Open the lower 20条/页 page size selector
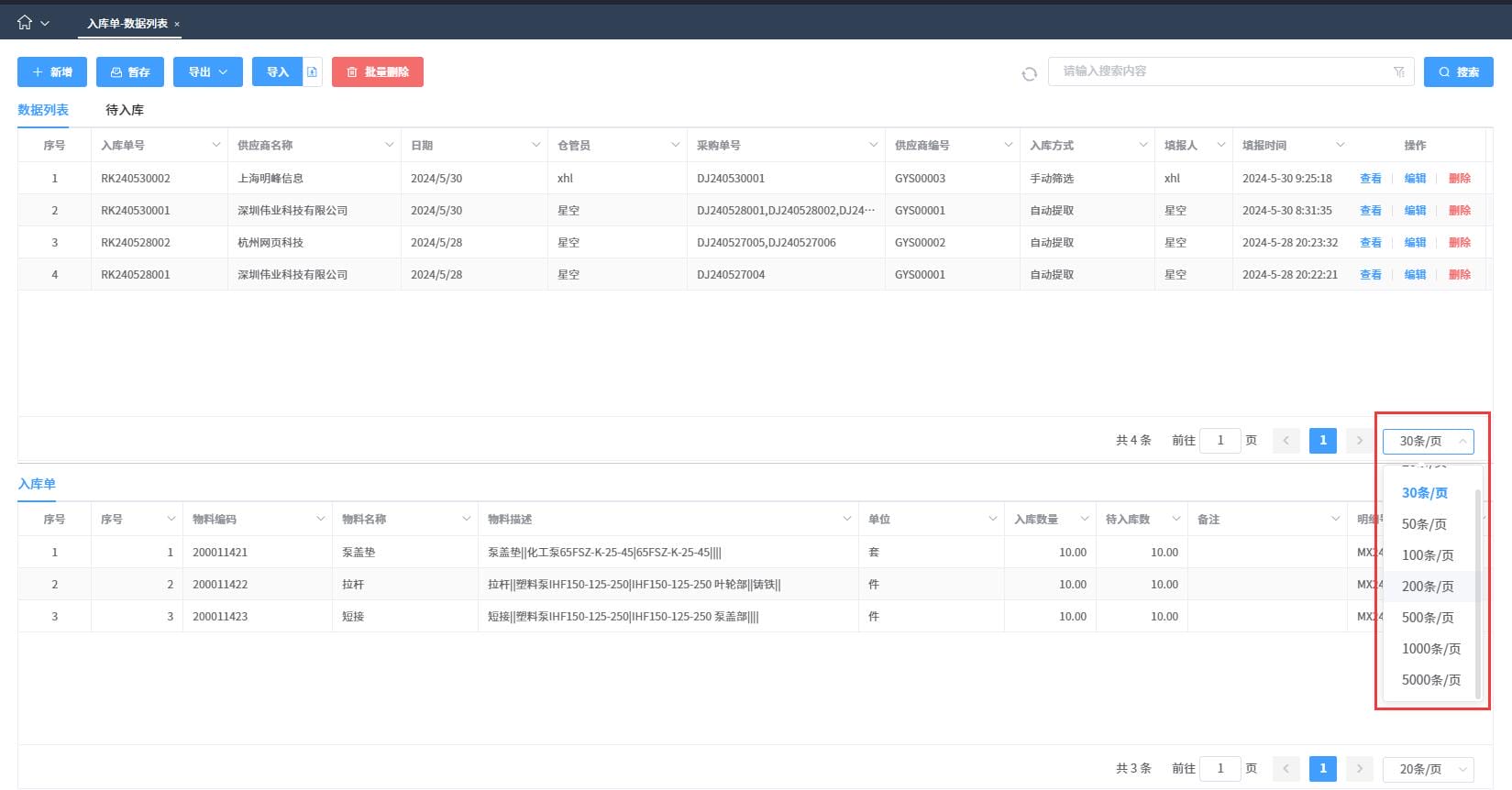Screen dimensions: 1512x790 (1429, 769)
